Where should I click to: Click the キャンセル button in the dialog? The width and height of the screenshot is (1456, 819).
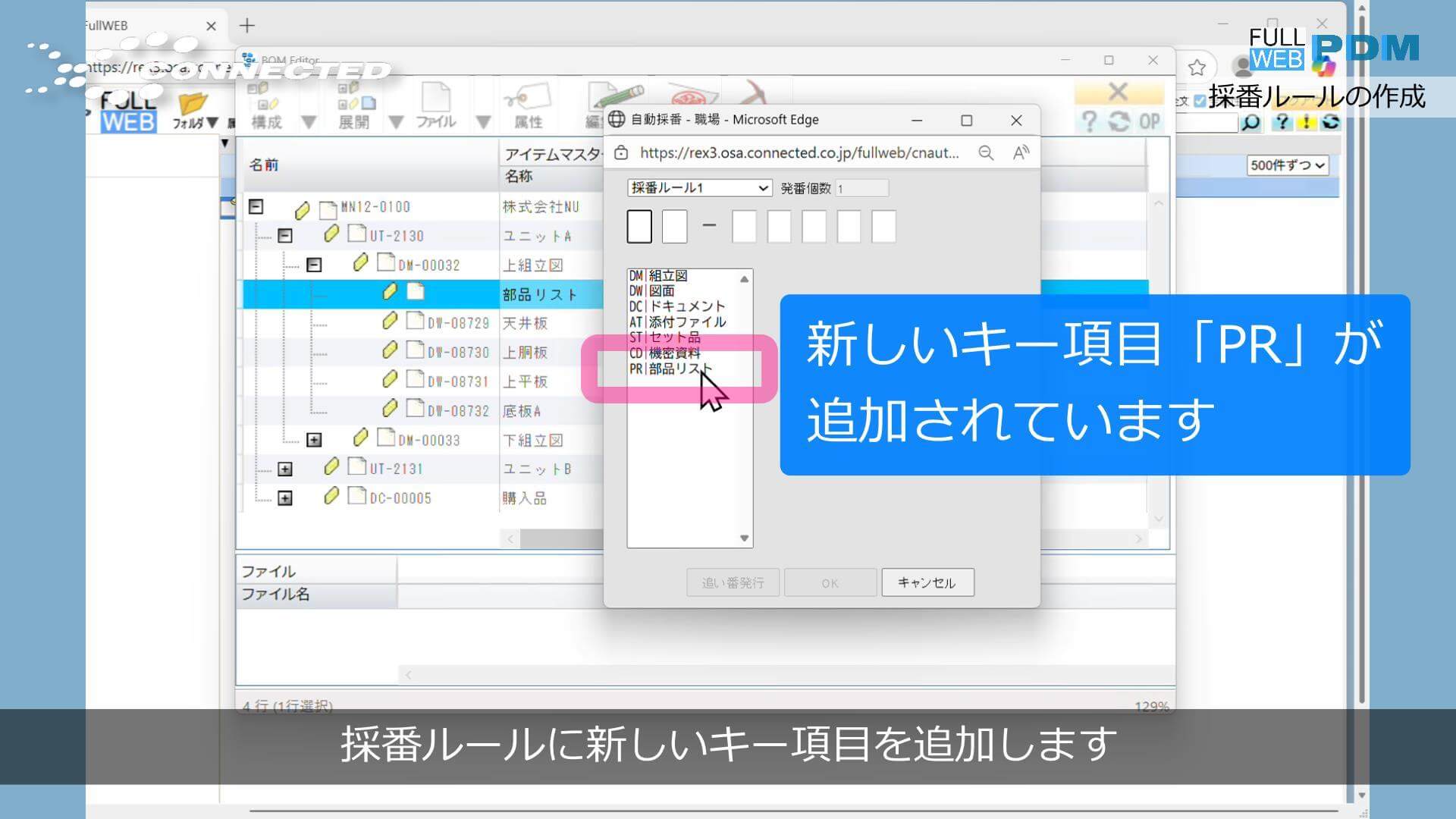tap(927, 582)
